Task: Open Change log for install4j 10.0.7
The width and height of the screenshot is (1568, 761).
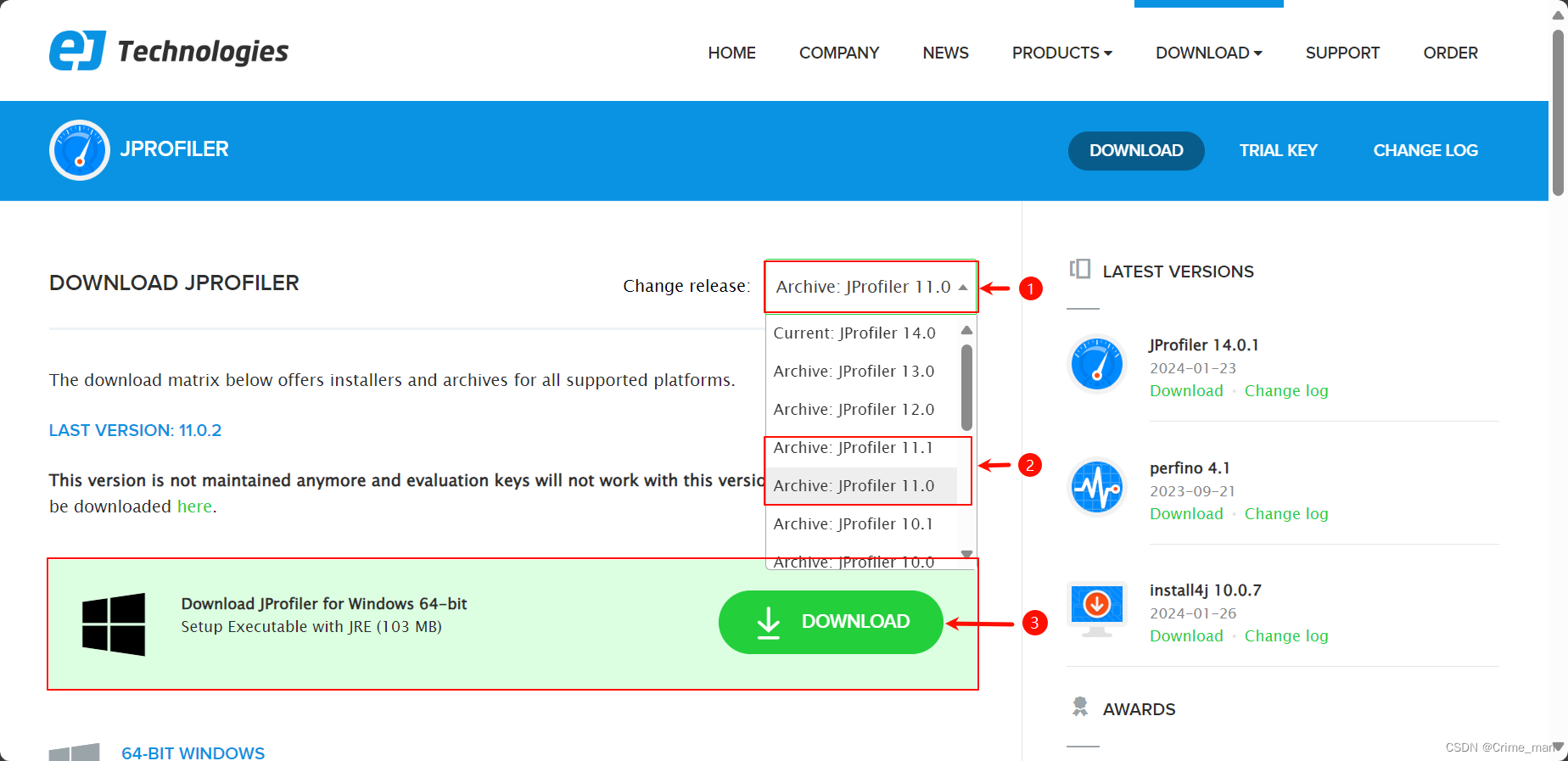Action: coord(1286,636)
